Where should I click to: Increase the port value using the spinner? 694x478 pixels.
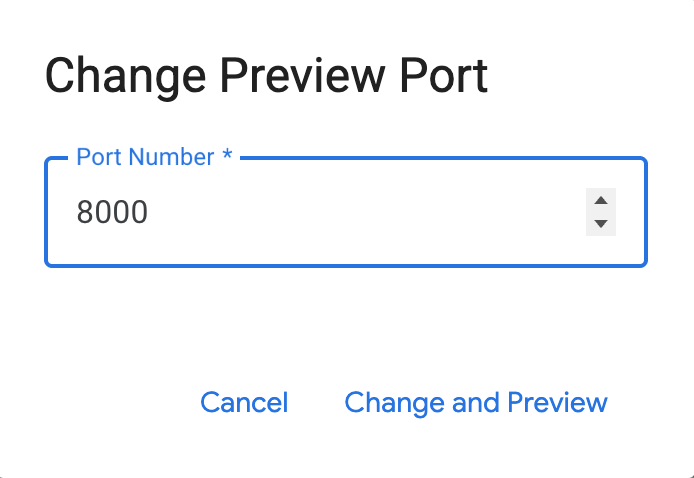click(x=600, y=200)
